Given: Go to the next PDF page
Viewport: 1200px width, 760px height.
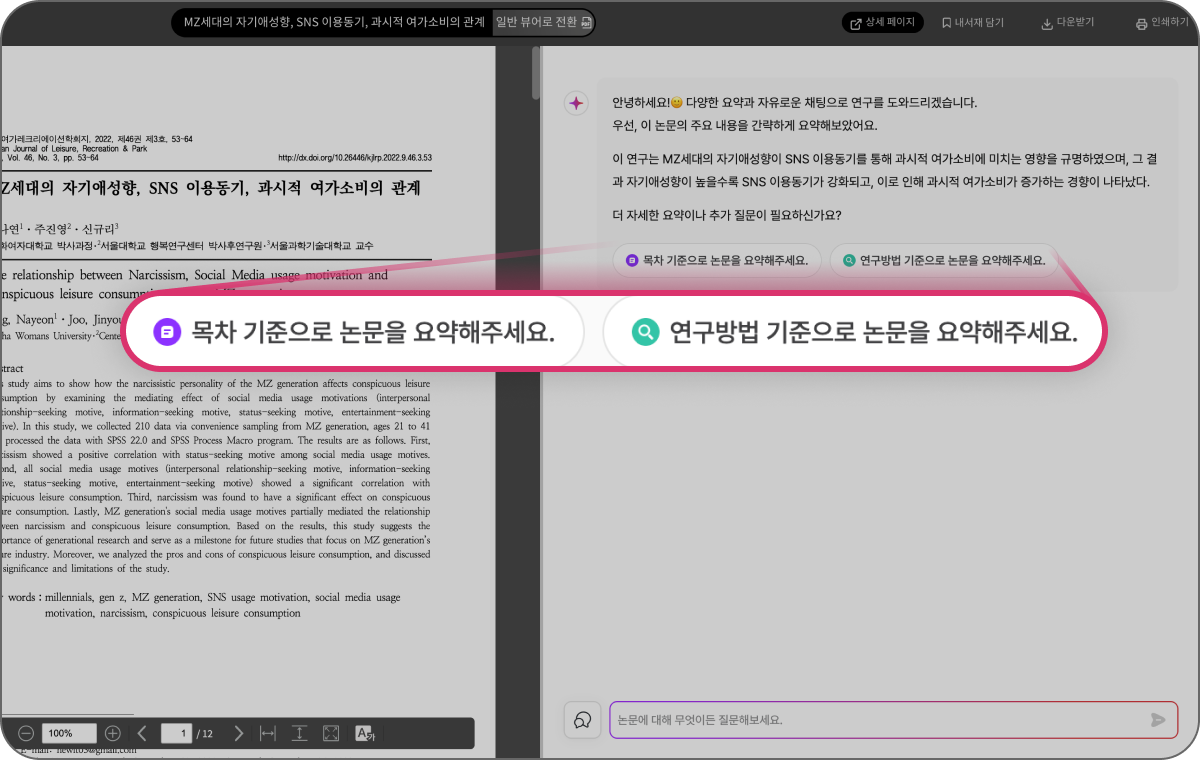Looking at the screenshot, I should (238, 733).
